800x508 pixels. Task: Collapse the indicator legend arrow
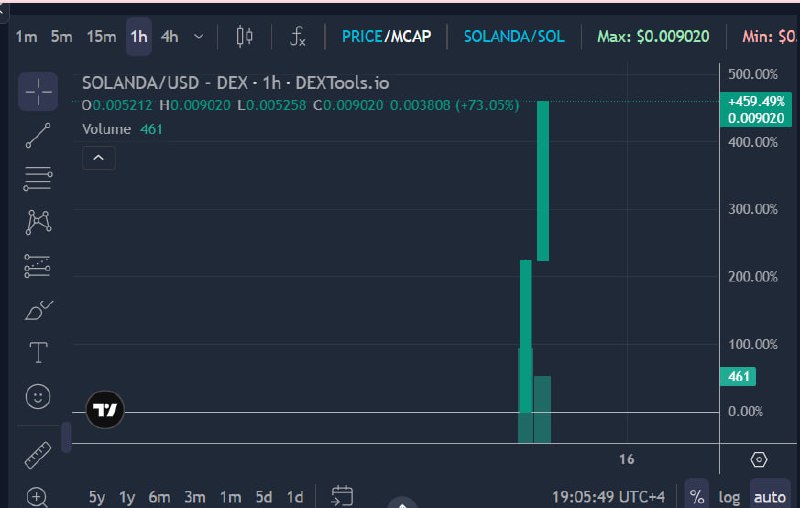pyautogui.click(x=98, y=158)
